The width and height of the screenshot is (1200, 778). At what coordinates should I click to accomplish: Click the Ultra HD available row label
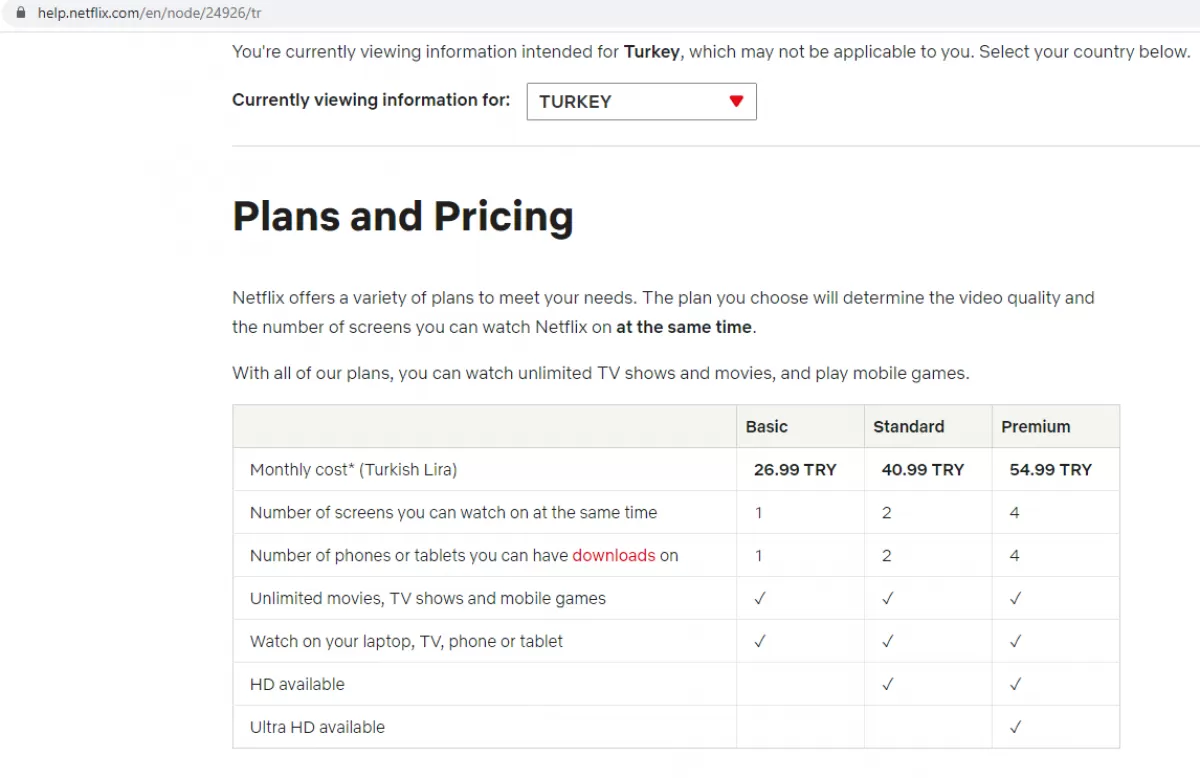[317, 727]
